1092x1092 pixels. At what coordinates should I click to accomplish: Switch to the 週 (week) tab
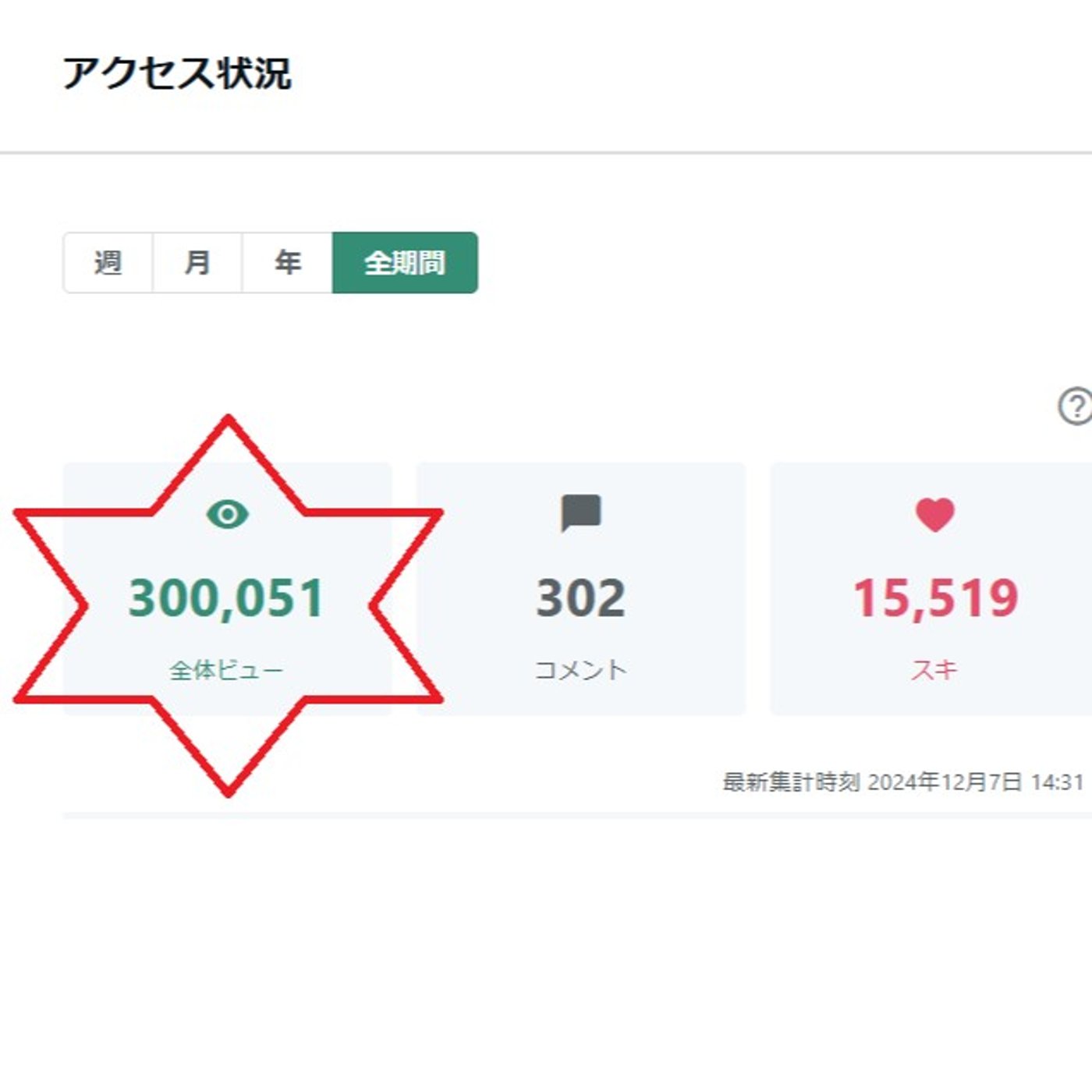click(x=108, y=263)
